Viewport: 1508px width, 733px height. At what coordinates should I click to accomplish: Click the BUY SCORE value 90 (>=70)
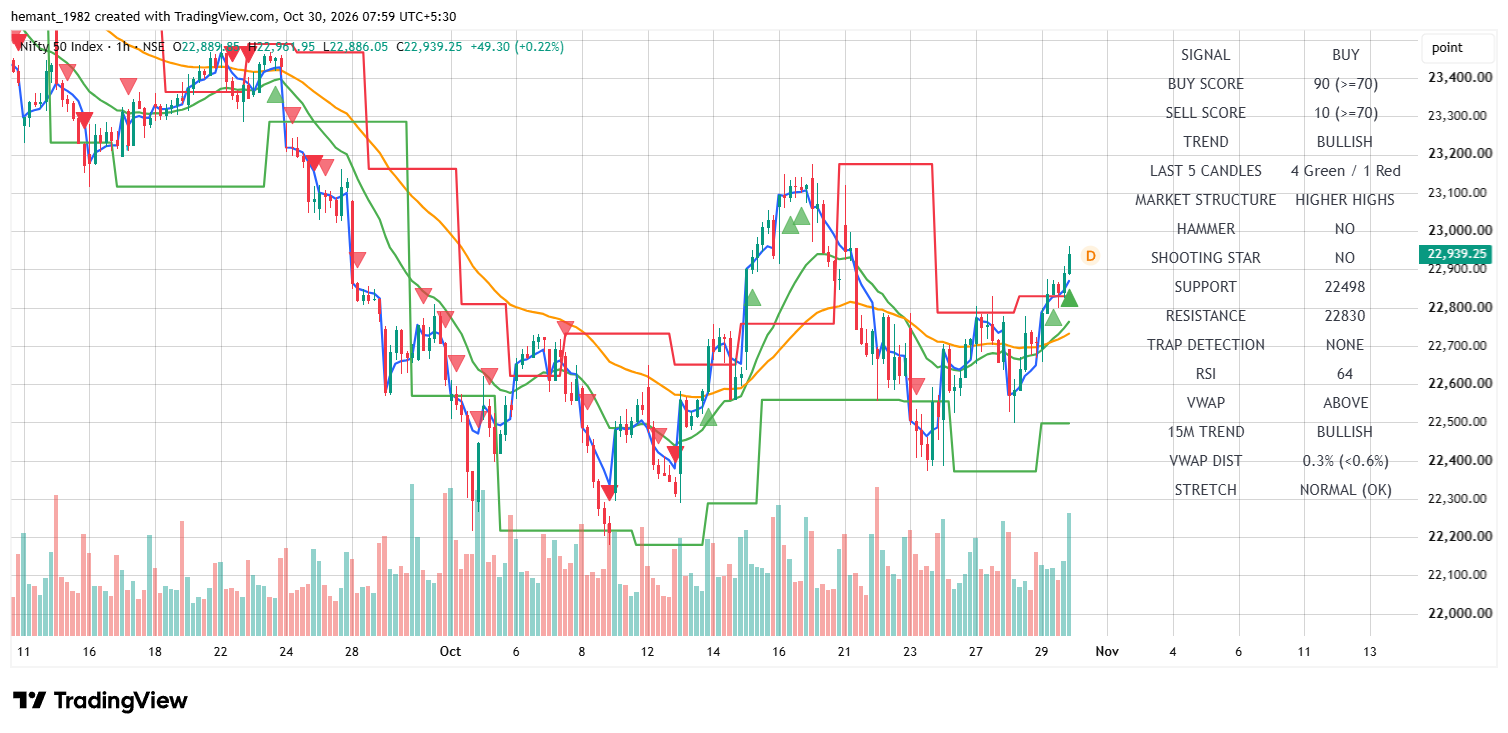(x=1345, y=84)
